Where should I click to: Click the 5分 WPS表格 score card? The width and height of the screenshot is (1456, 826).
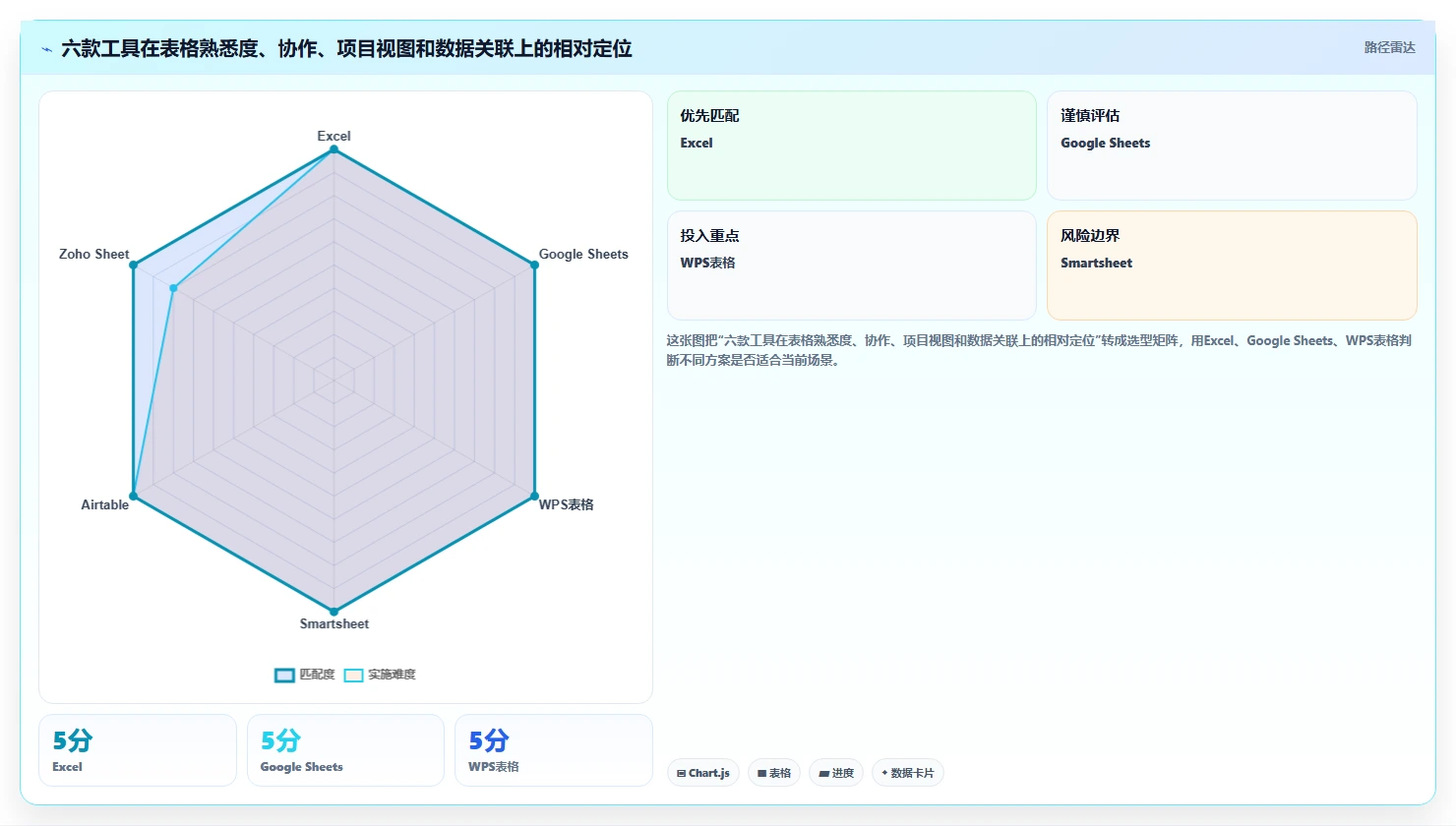click(554, 750)
